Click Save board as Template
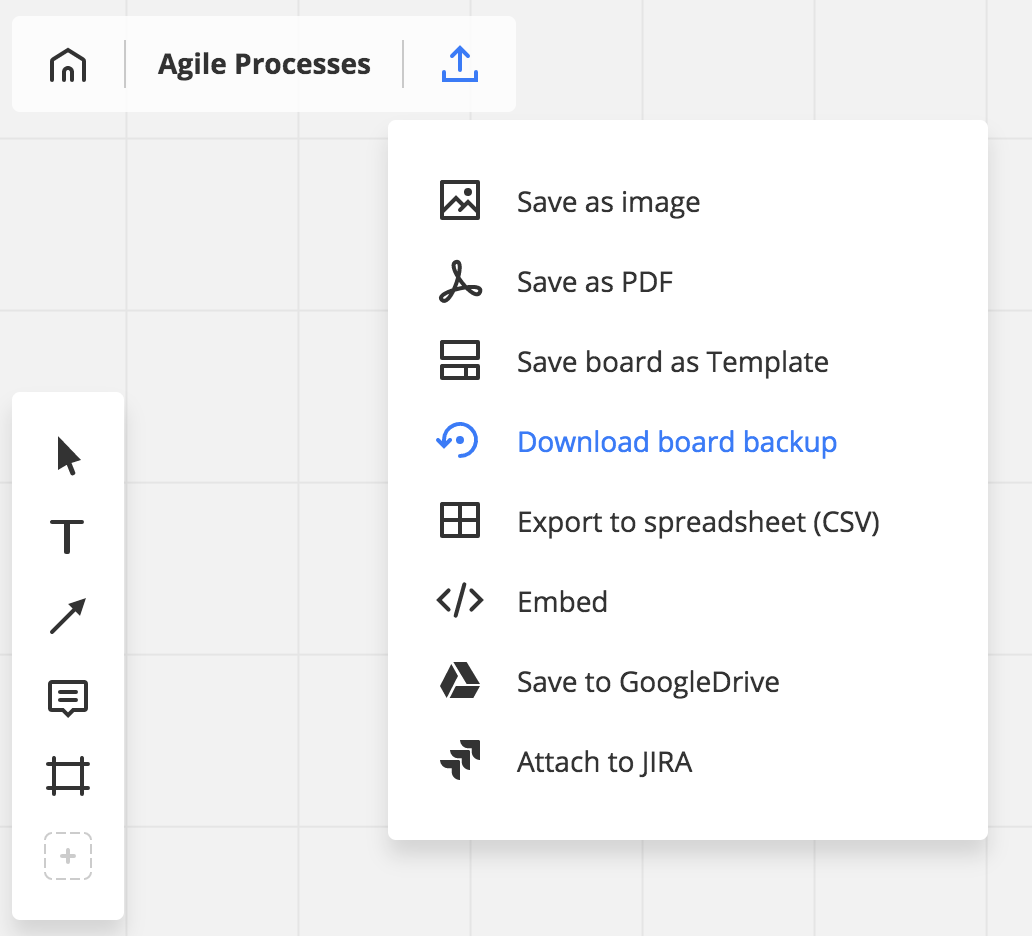The image size is (1032, 936). (672, 362)
